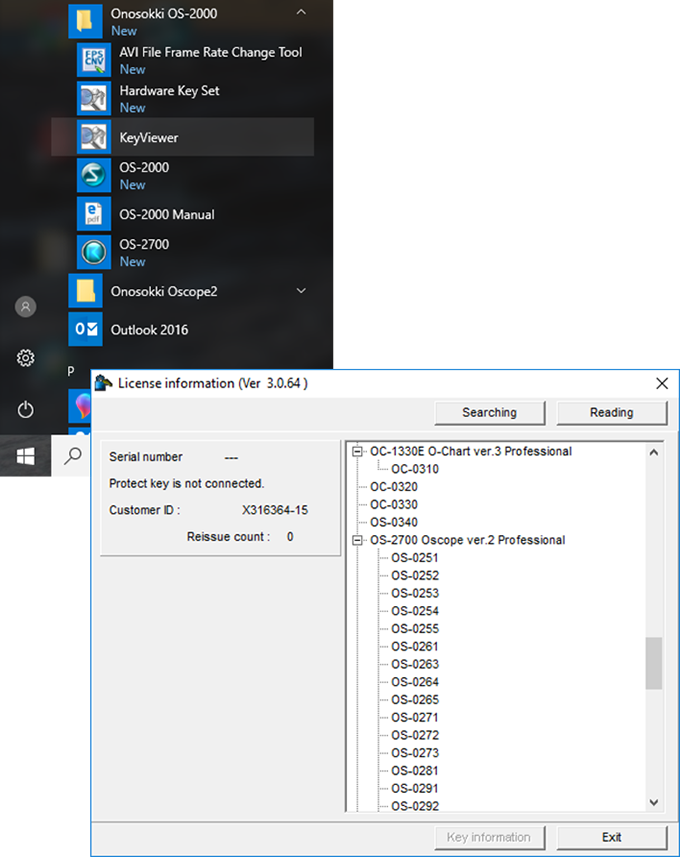The image size is (680, 857).
Task: Expand the Onosokki Oscope2 group chevron
Action: pyautogui.click(x=301, y=291)
